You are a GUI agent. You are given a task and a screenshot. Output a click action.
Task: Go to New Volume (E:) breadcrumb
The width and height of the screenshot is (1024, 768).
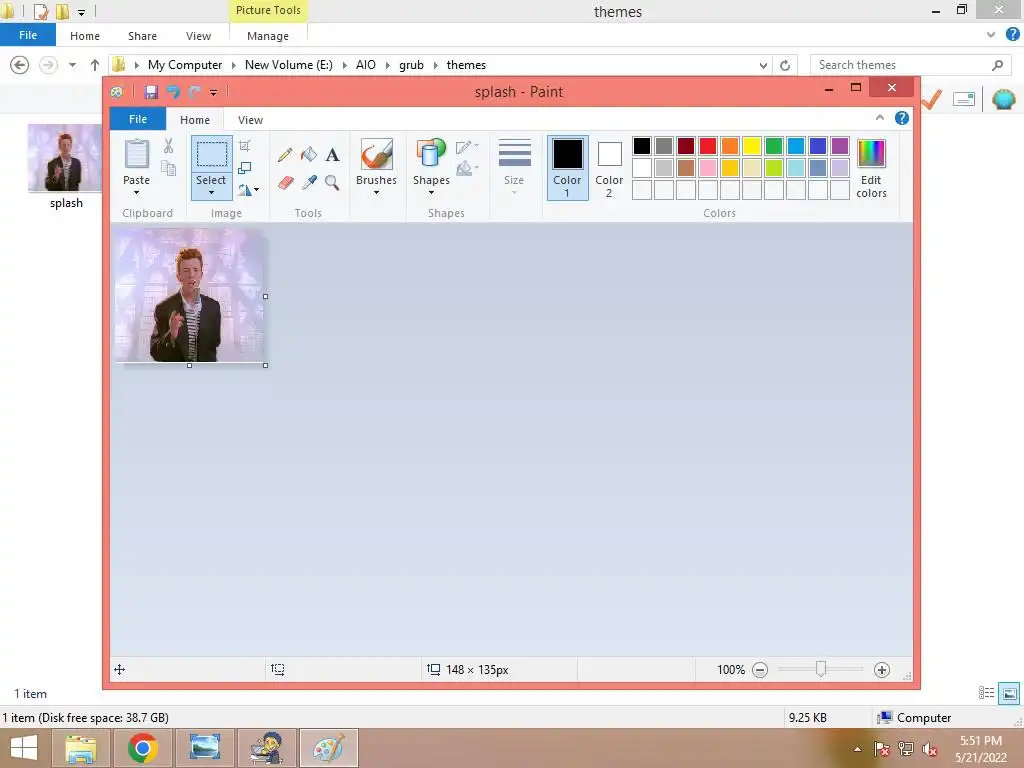289,65
